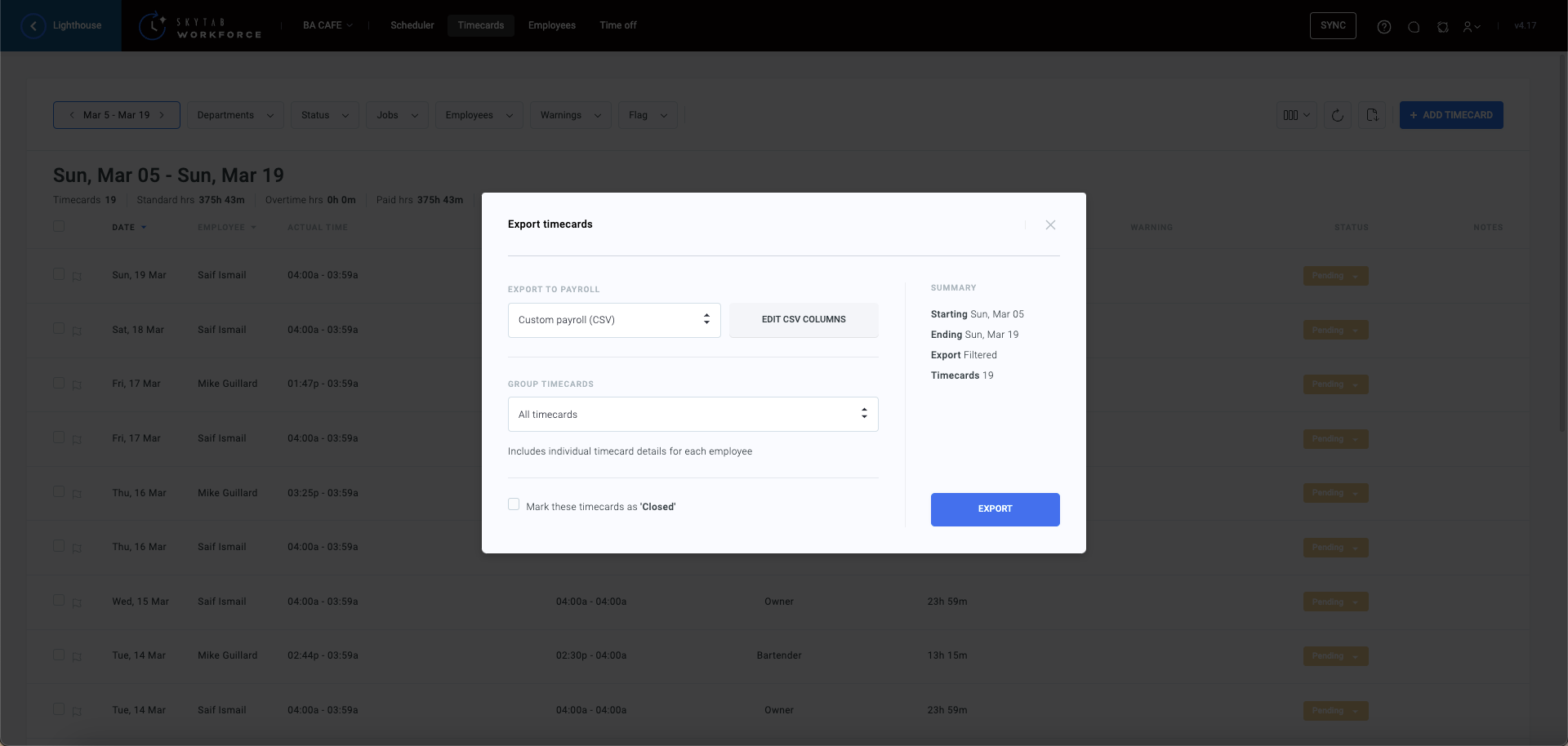This screenshot has height=746, width=1568.
Task: Click the help question mark icon
Action: click(x=1383, y=27)
